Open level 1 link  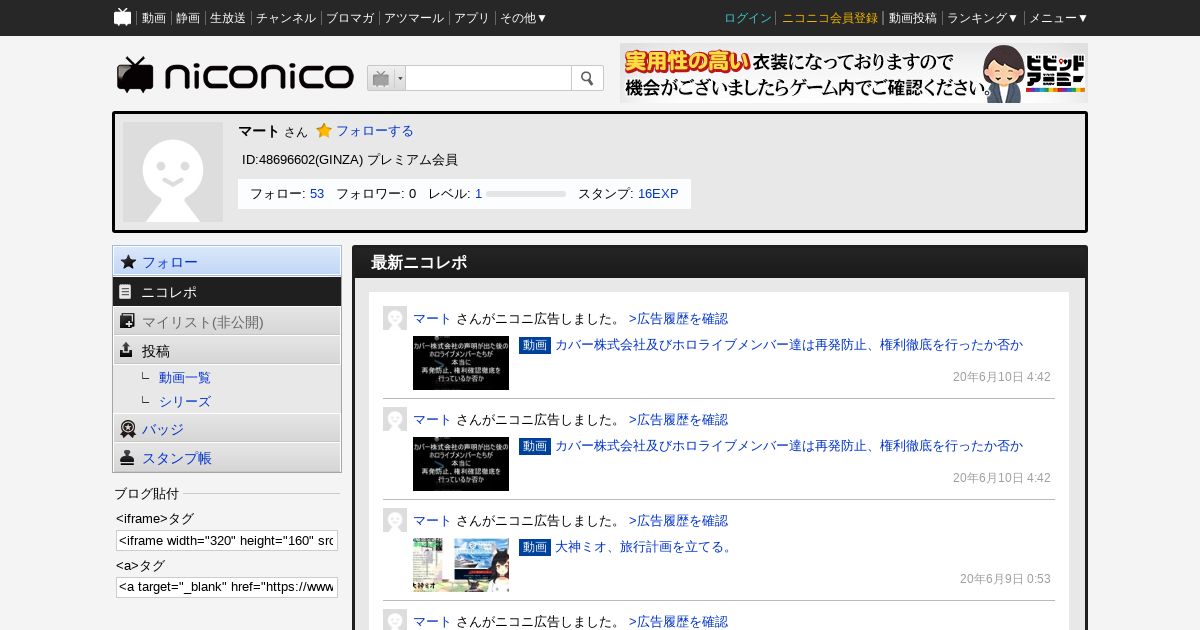pyautogui.click(x=478, y=194)
